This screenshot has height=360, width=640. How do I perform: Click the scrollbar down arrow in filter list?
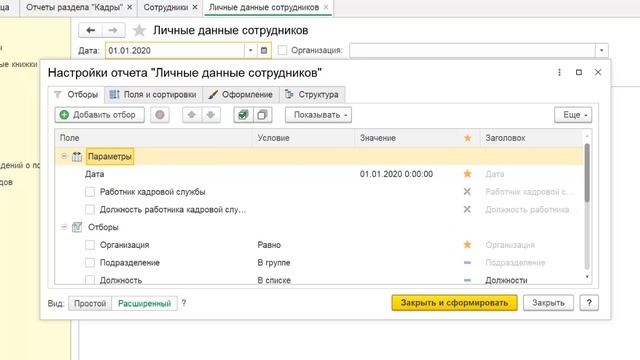(x=587, y=277)
